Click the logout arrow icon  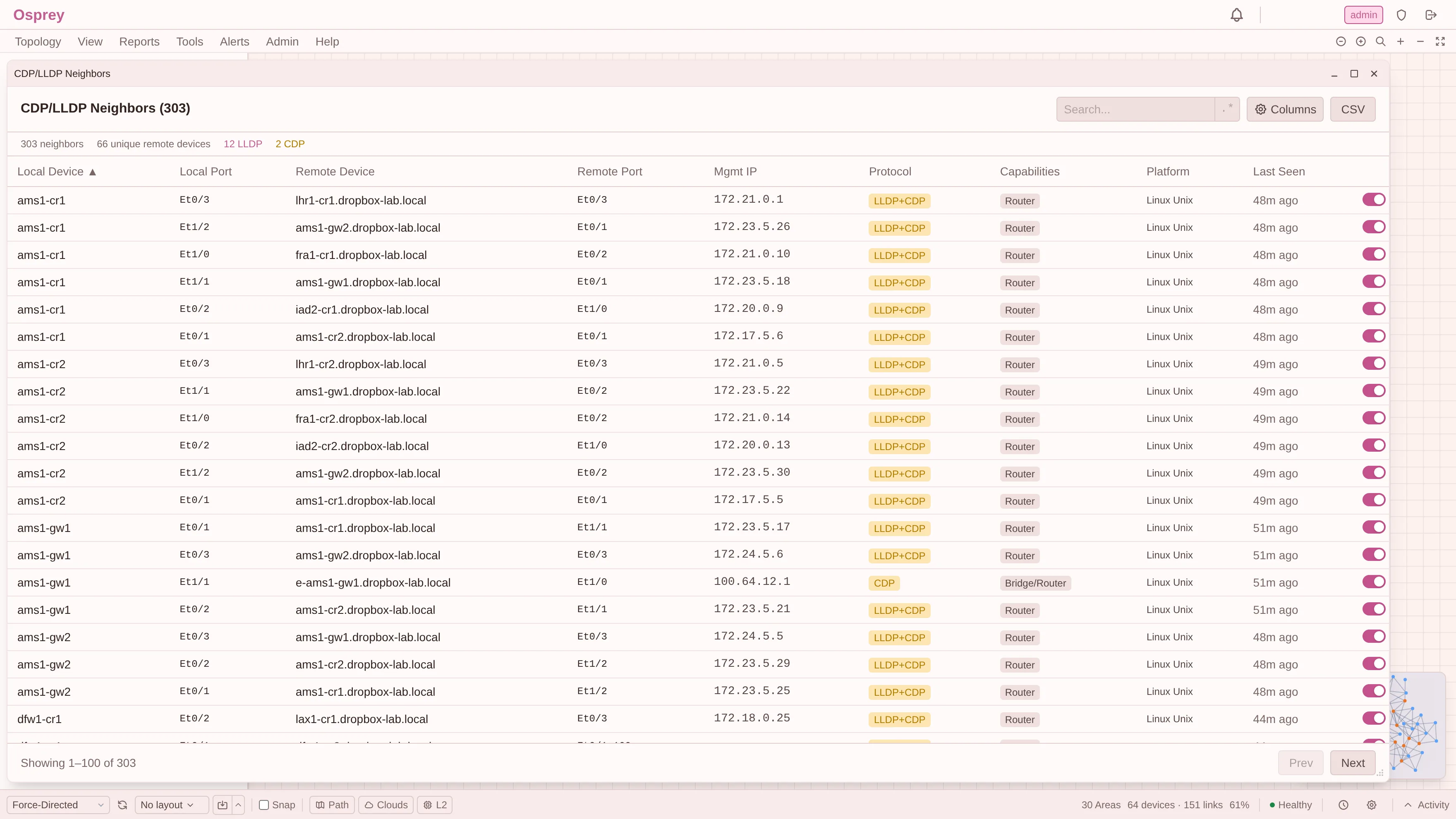coord(1431,15)
